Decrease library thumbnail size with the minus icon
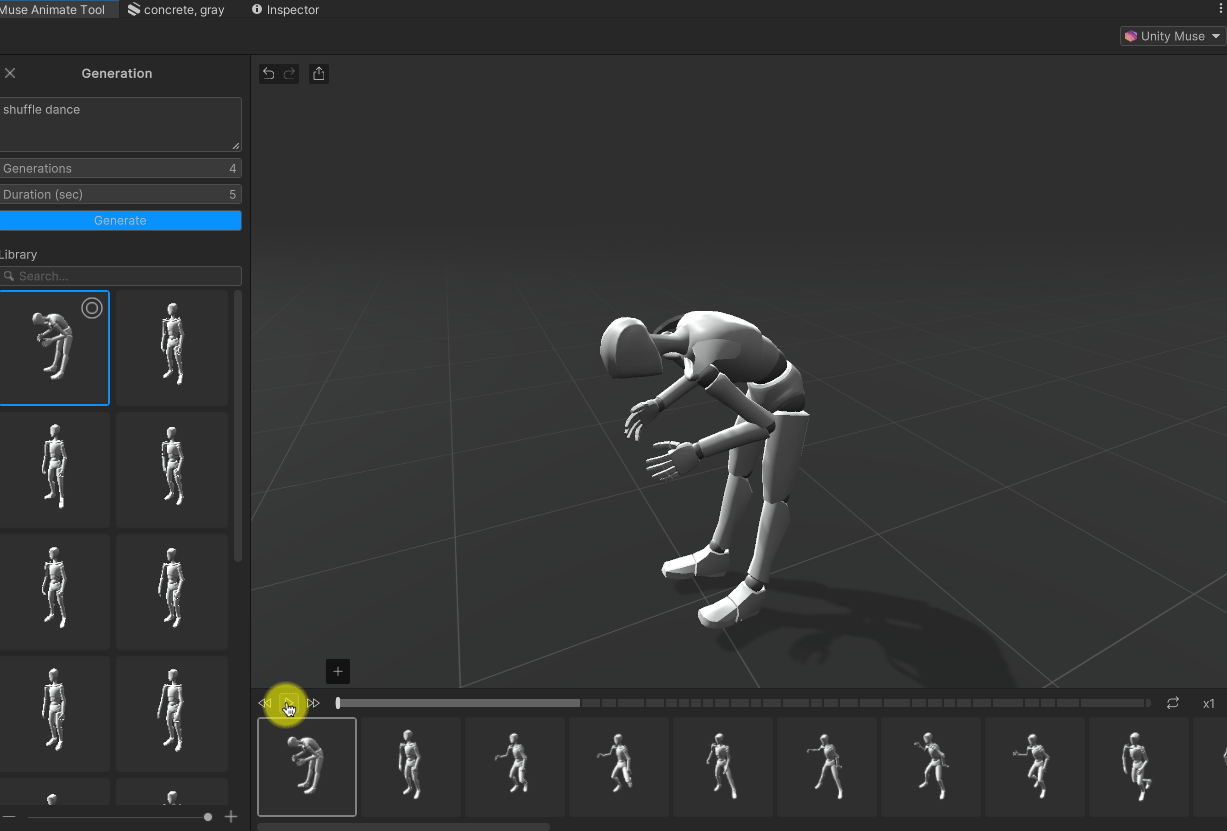Image resolution: width=1227 pixels, height=831 pixels. [x=9, y=817]
